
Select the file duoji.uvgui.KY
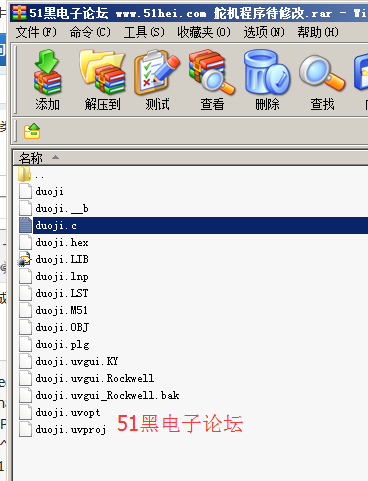pyautogui.click(x=77, y=362)
